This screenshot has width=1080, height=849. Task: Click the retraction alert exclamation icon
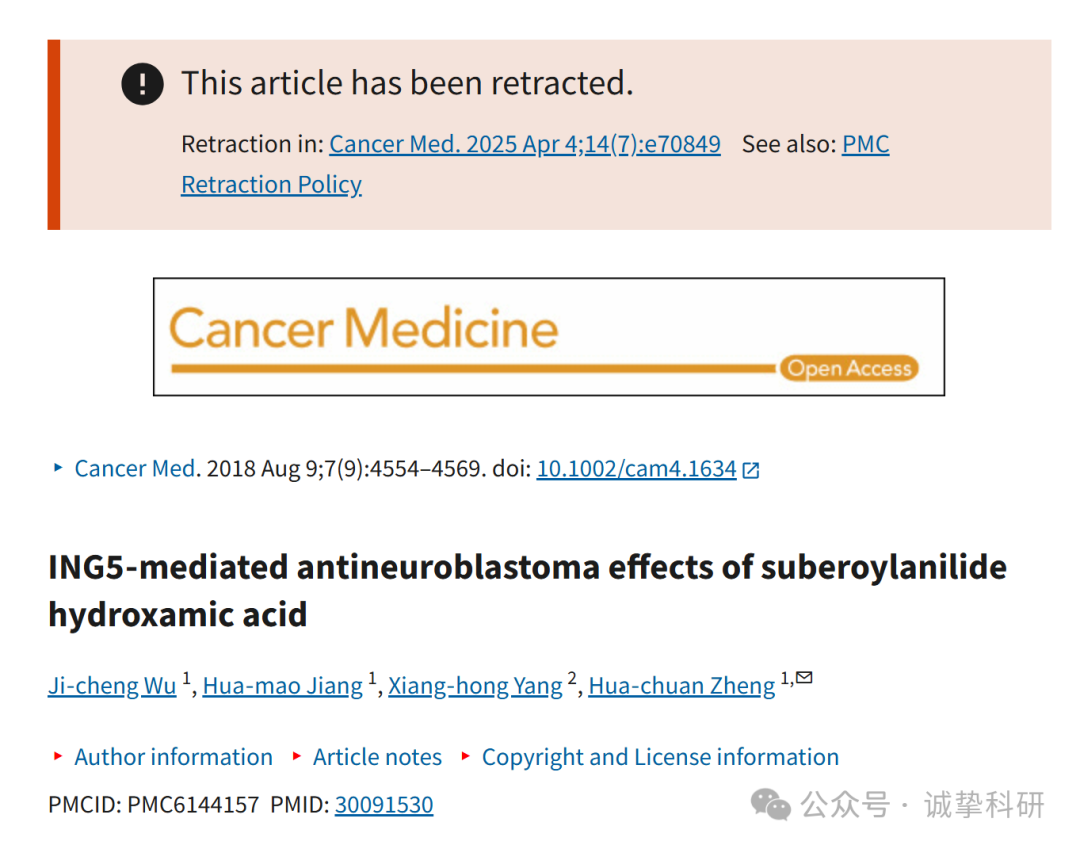pos(143,84)
